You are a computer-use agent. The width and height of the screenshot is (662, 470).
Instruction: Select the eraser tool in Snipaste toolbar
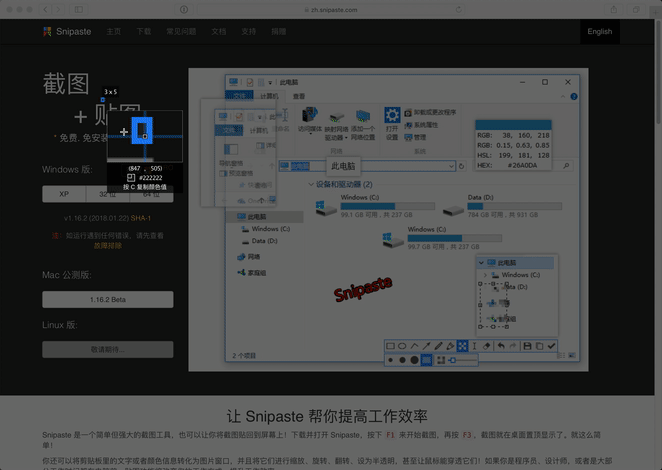pos(486,346)
